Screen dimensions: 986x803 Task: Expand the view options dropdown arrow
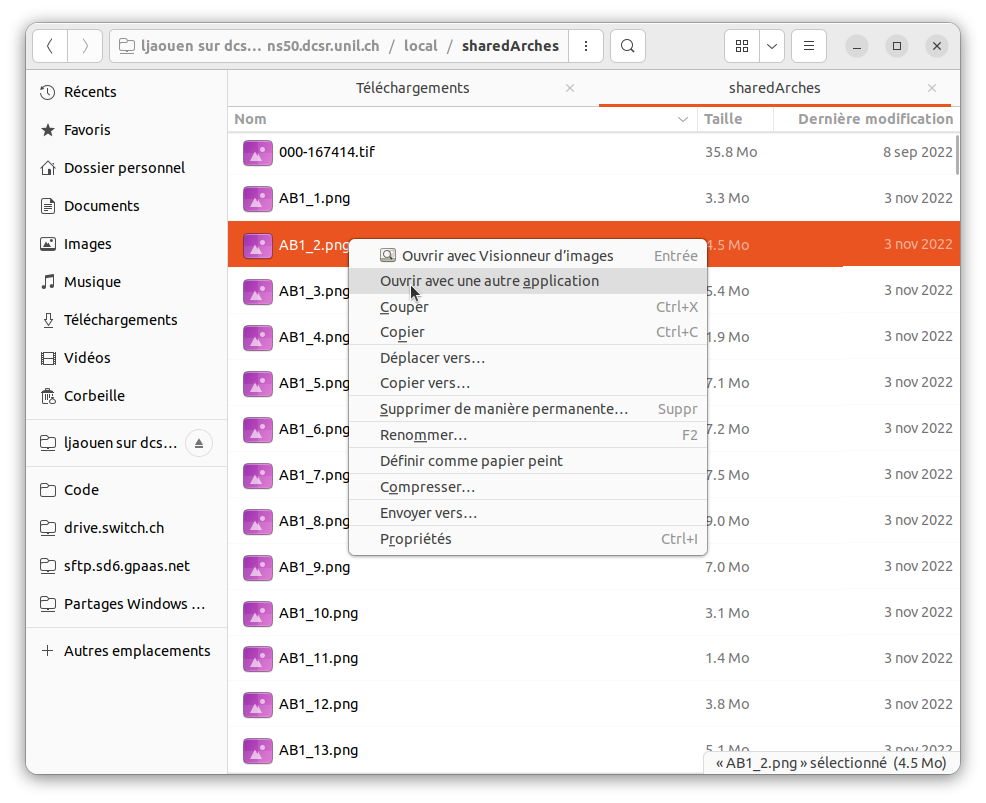click(772, 46)
